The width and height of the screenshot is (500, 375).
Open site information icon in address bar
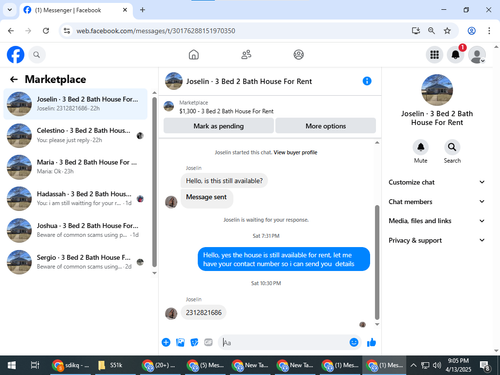pyautogui.click(x=67, y=31)
